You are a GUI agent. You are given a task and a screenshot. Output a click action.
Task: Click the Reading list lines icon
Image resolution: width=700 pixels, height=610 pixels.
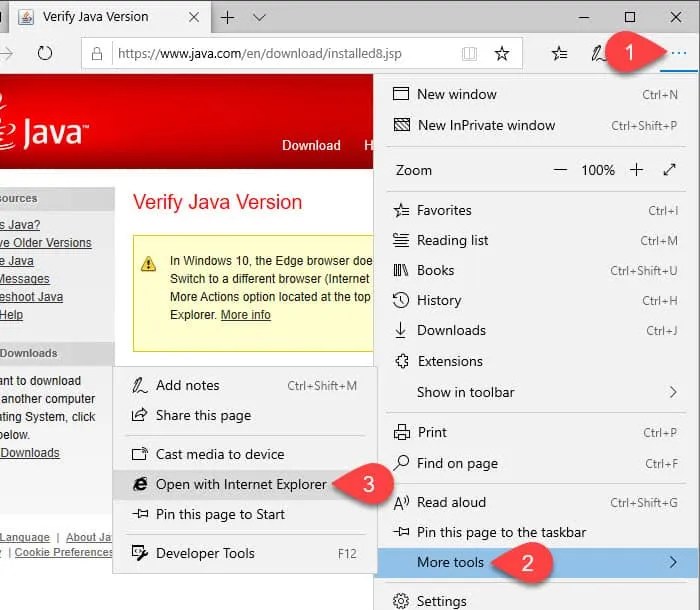pos(401,240)
